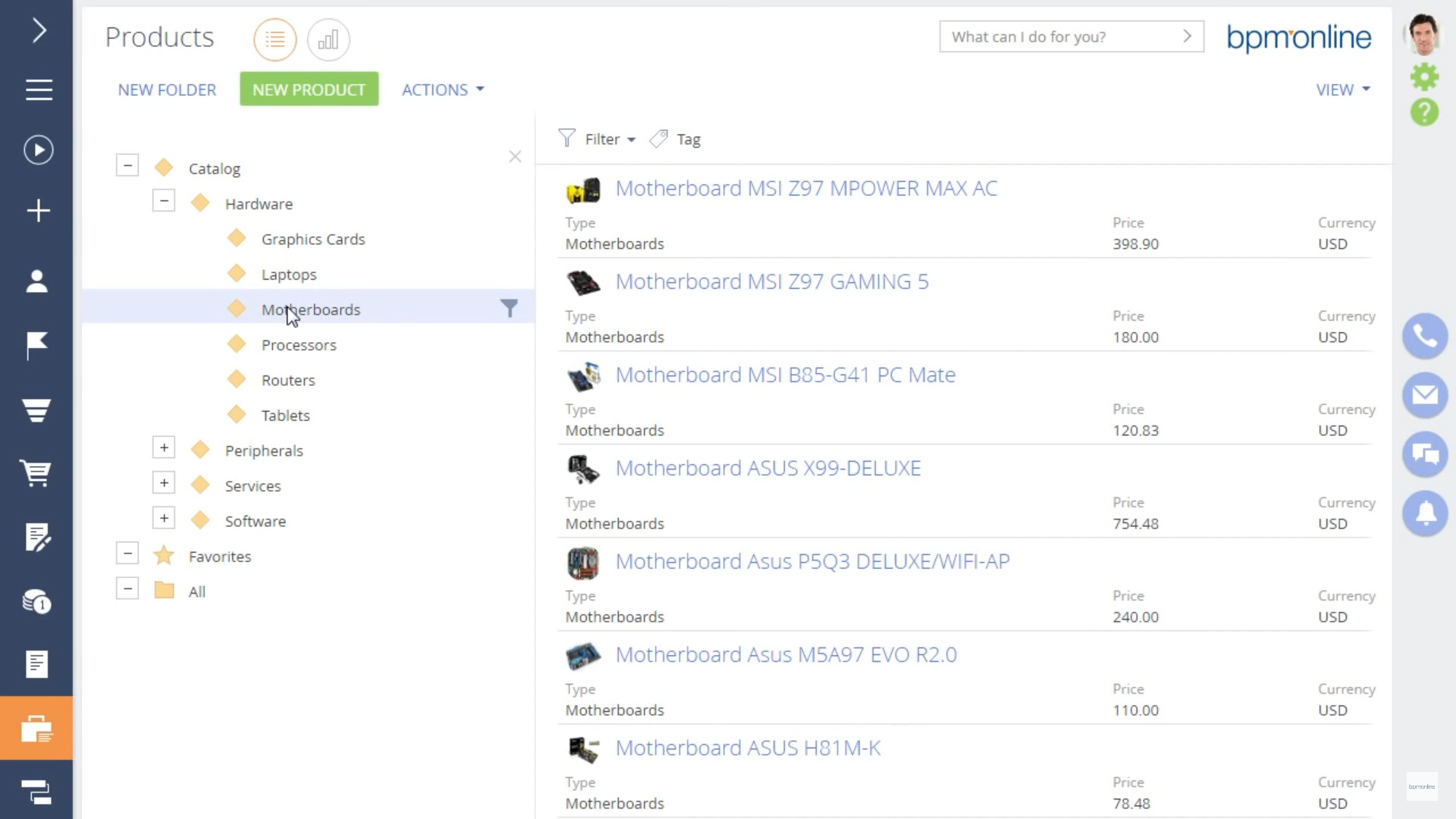Select the Routers folder
The height and width of the screenshot is (819, 1456).
click(288, 380)
